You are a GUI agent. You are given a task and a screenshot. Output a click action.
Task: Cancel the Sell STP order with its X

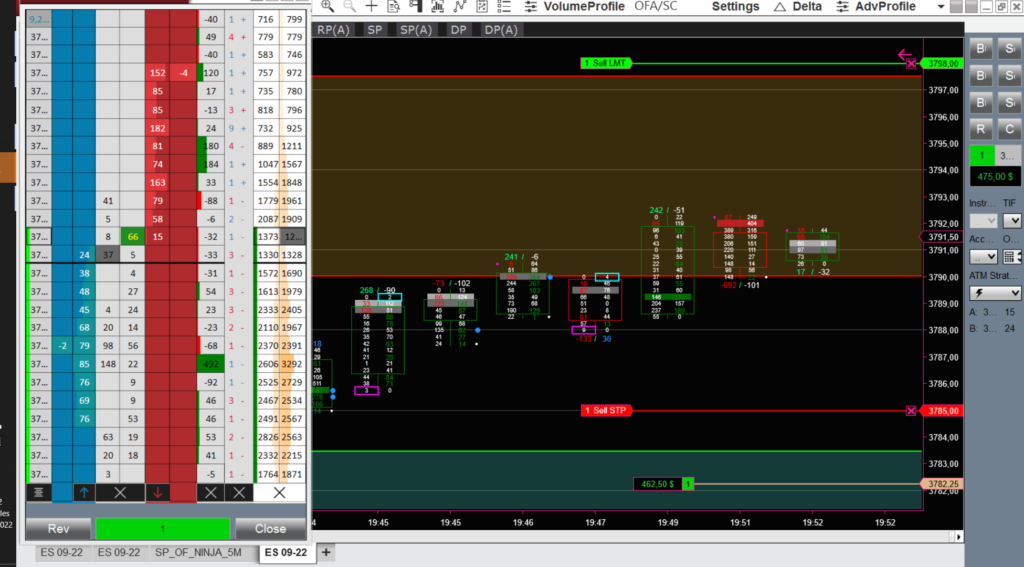click(x=911, y=411)
